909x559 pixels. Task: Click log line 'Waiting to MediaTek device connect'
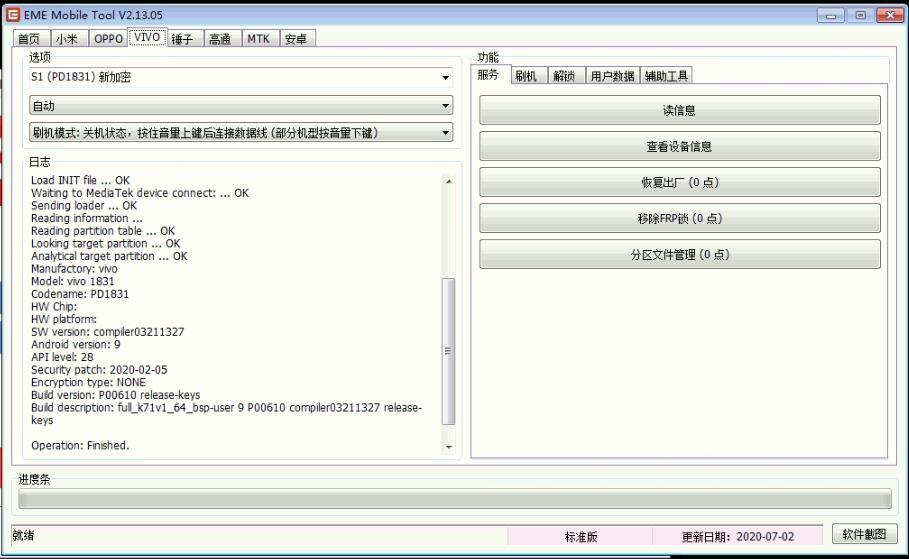coord(140,193)
